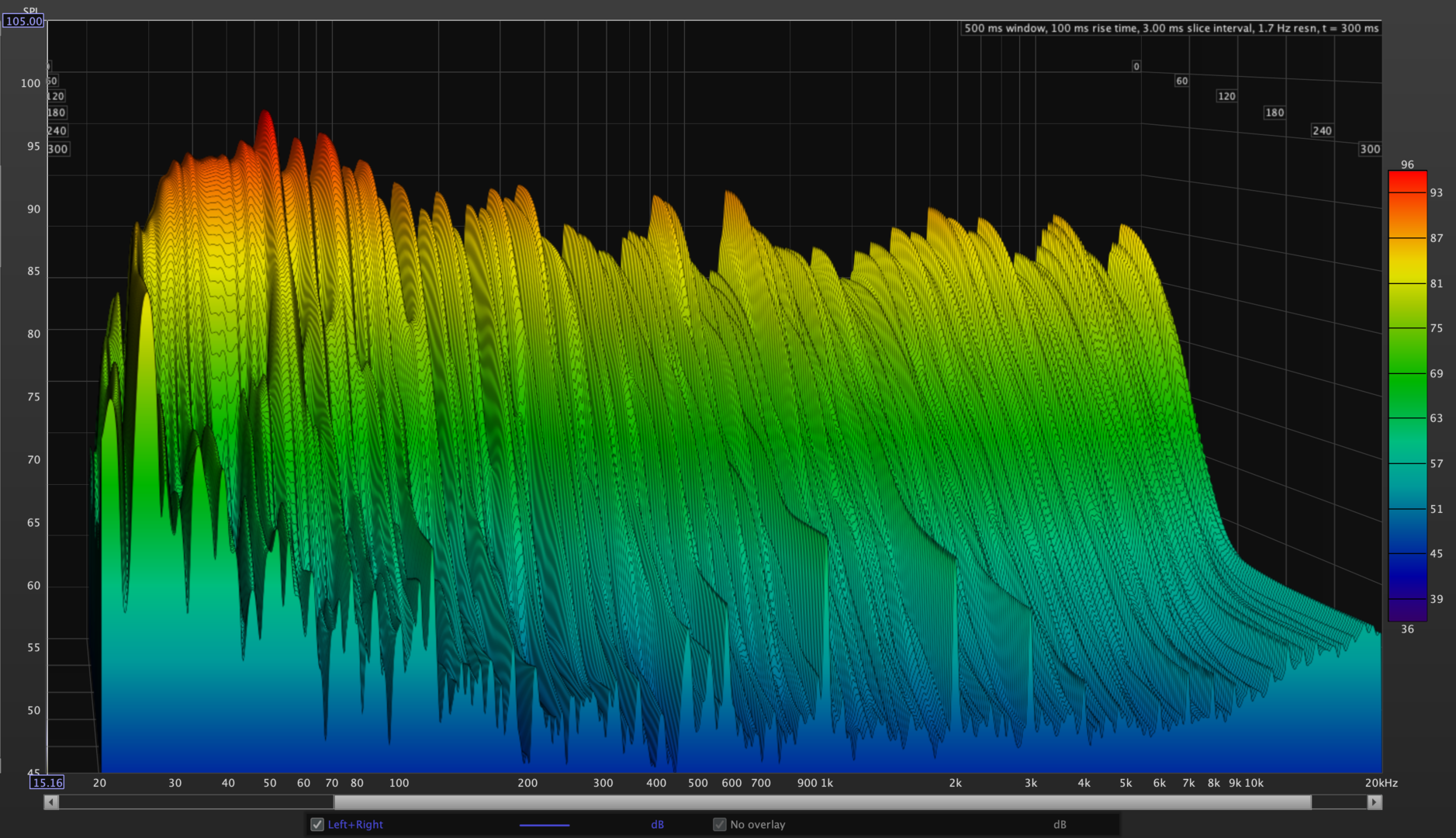The width and height of the screenshot is (1456, 838).
Task: Click the frequency start field 15.16
Action: [47, 783]
